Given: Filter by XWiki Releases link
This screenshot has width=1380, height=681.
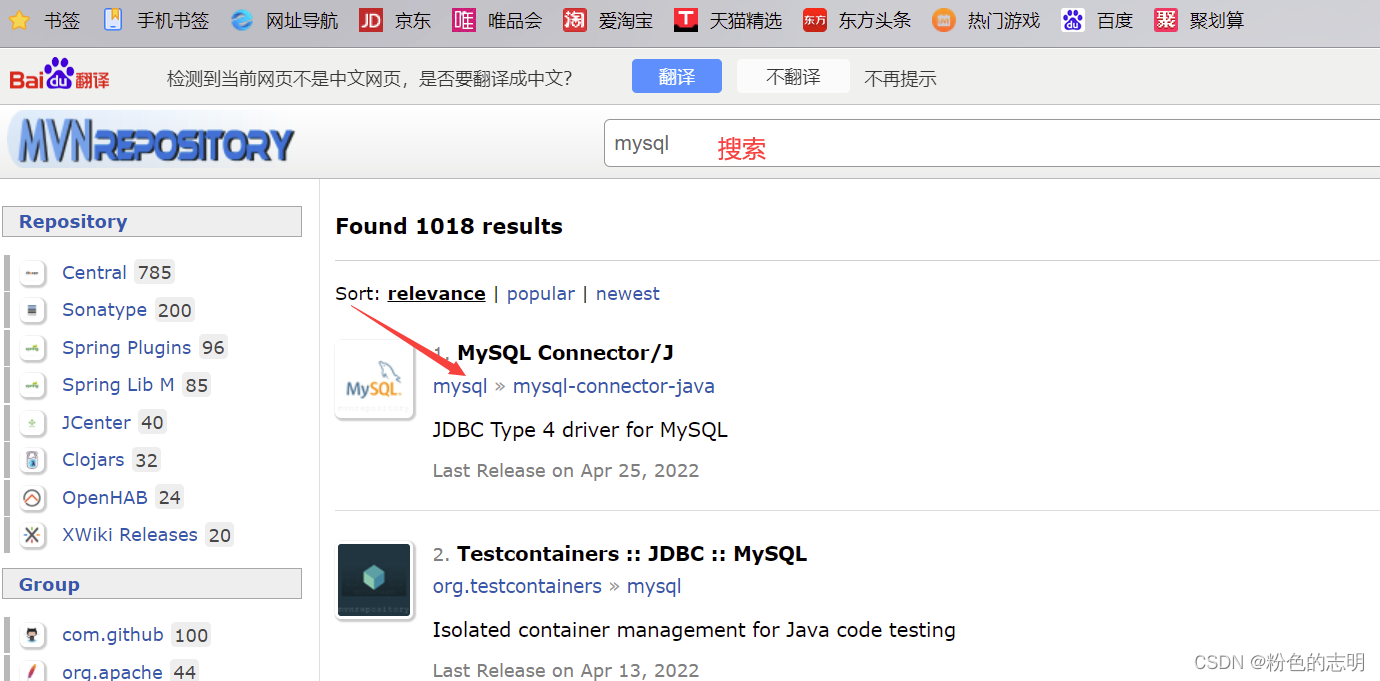Looking at the screenshot, I should (x=130, y=535).
